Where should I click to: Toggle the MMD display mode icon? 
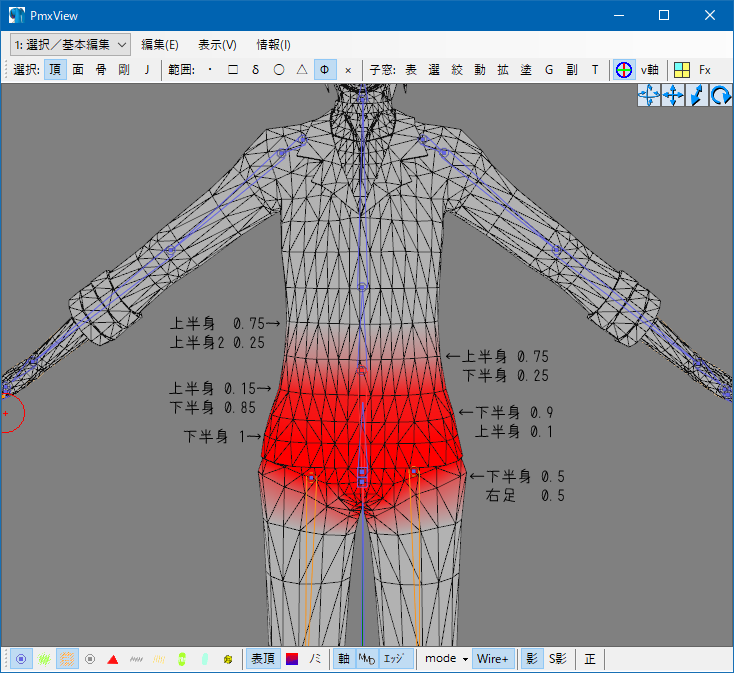[x=367, y=659]
